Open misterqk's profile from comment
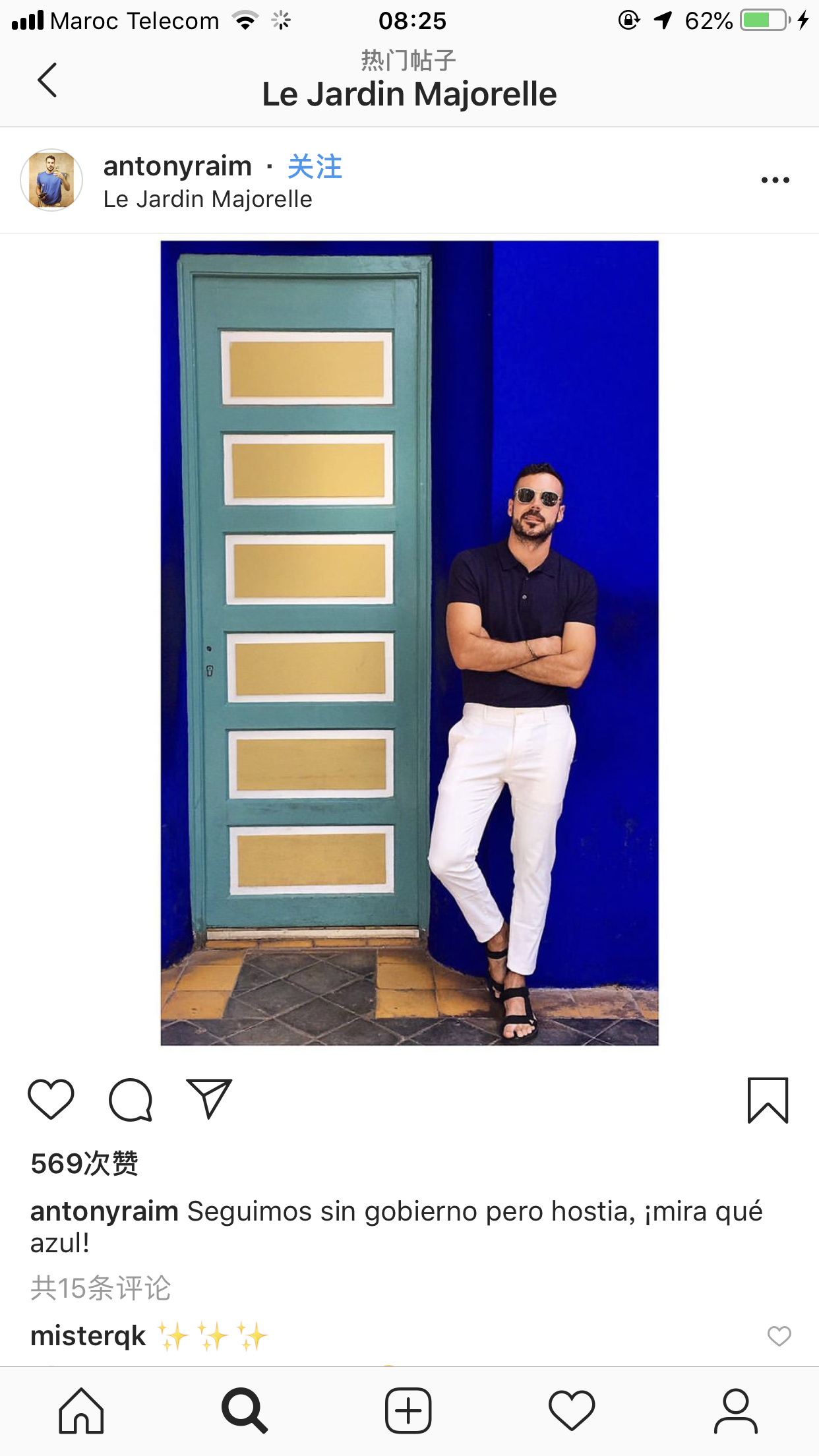 (x=88, y=1336)
